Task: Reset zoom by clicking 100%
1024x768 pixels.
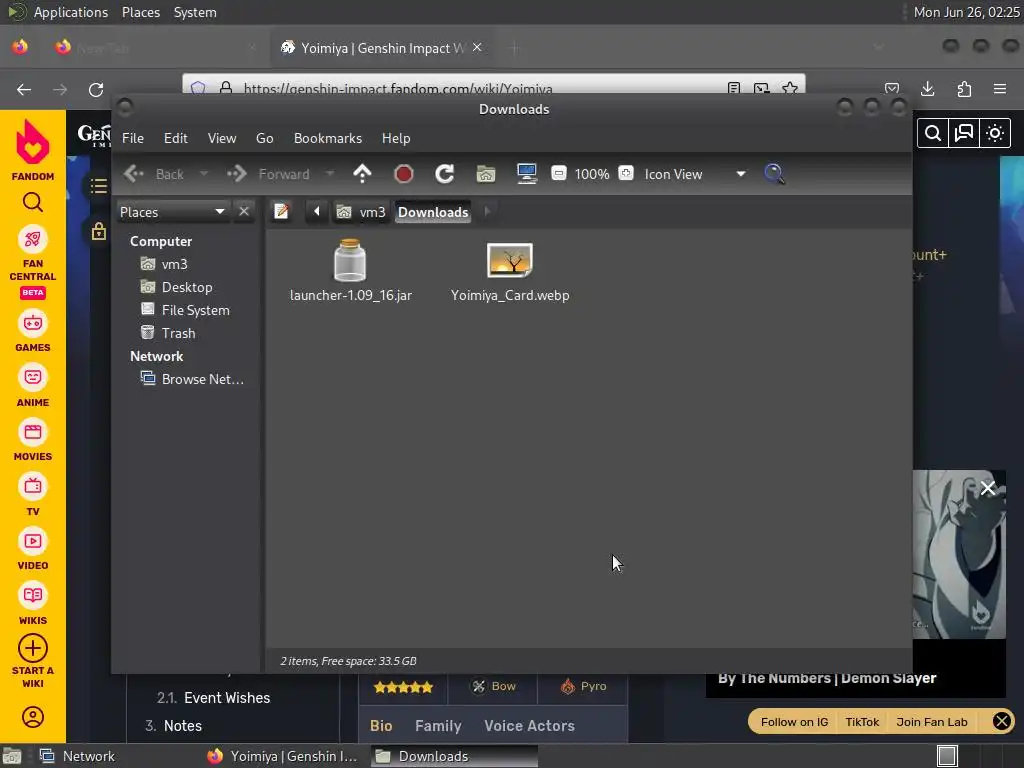Action: tap(592, 174)
